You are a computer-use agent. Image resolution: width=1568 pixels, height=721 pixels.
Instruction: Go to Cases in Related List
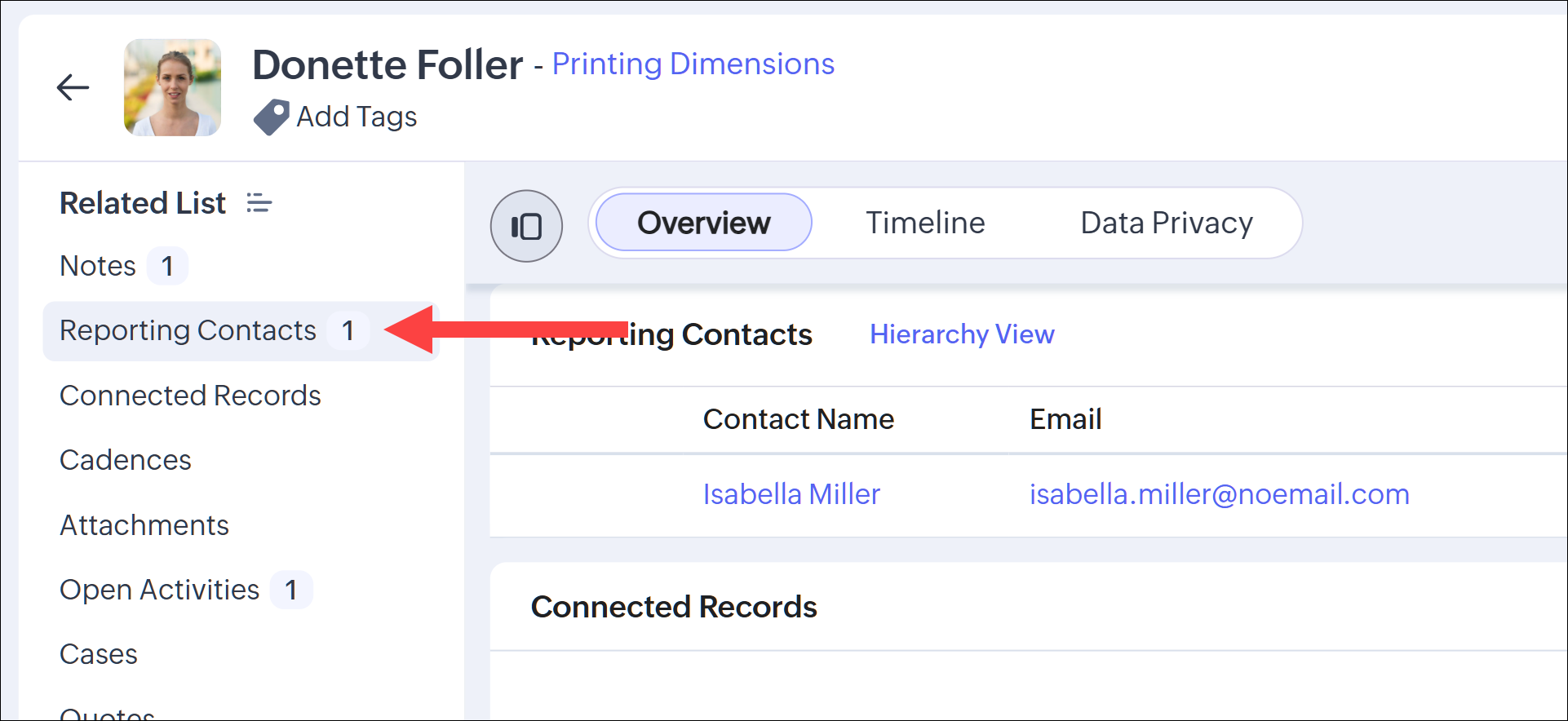tap(99, 654)
